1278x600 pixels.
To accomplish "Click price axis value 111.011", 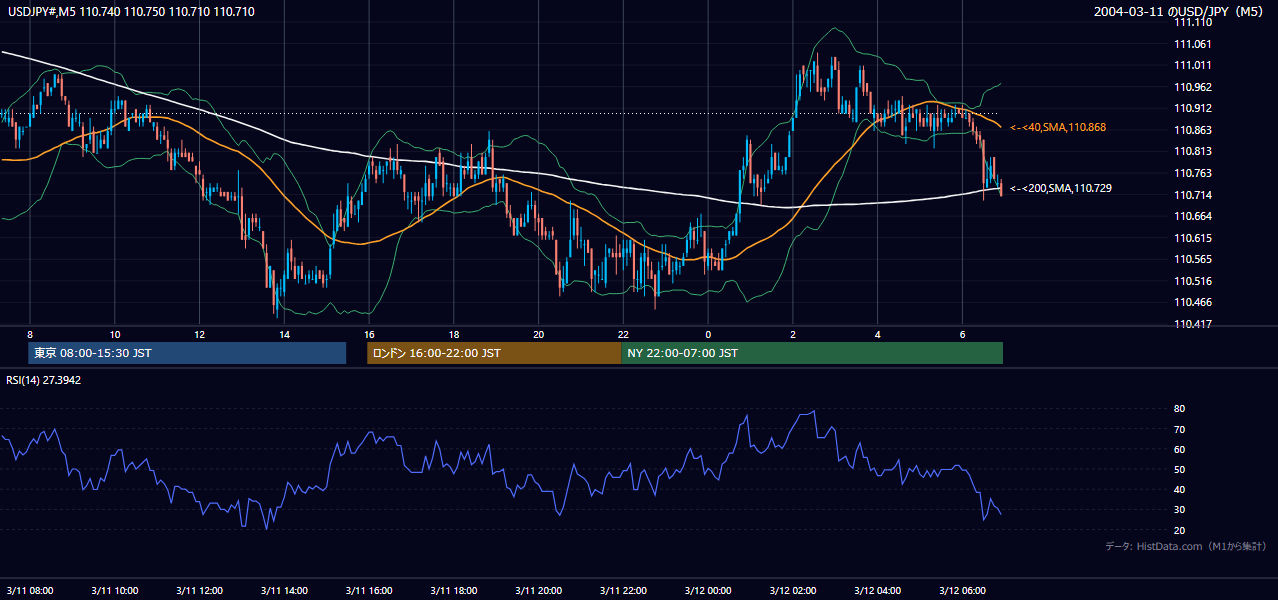I will 1192,65.
